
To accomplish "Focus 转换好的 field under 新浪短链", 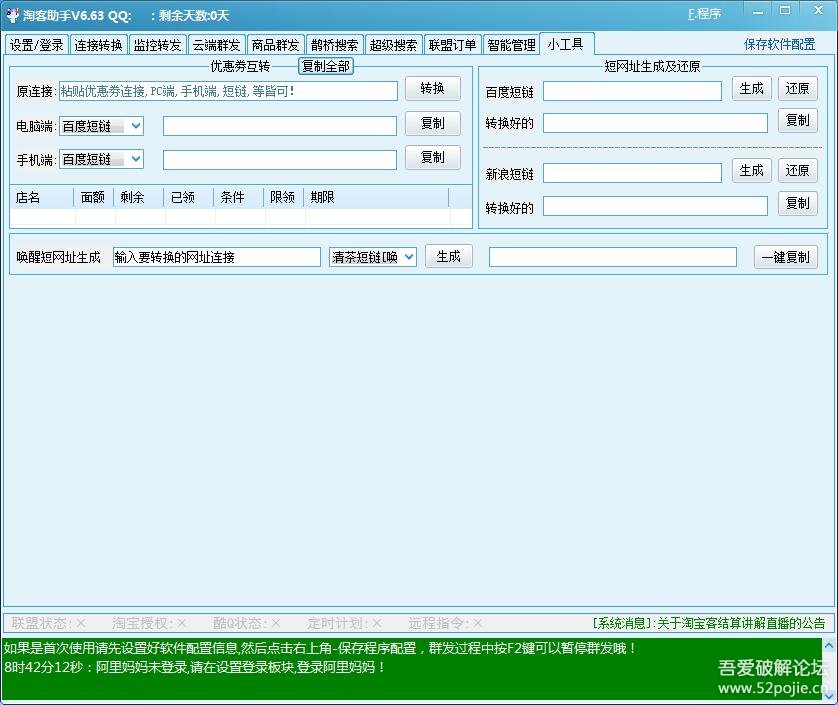I will pyautogui.click(x=655, y=206).
